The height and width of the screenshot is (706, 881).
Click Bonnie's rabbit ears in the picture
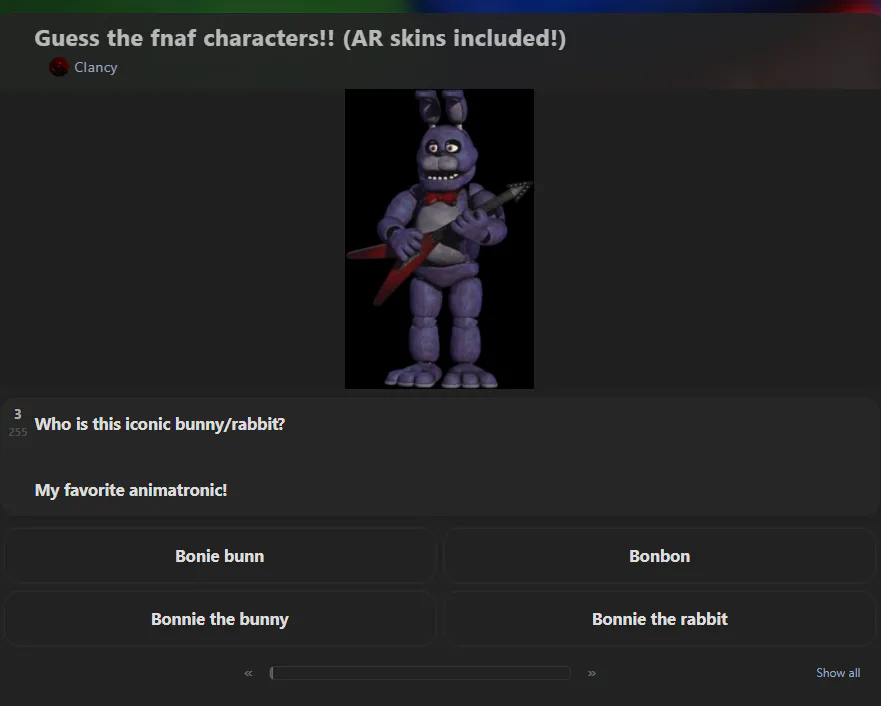coord(441,108)
